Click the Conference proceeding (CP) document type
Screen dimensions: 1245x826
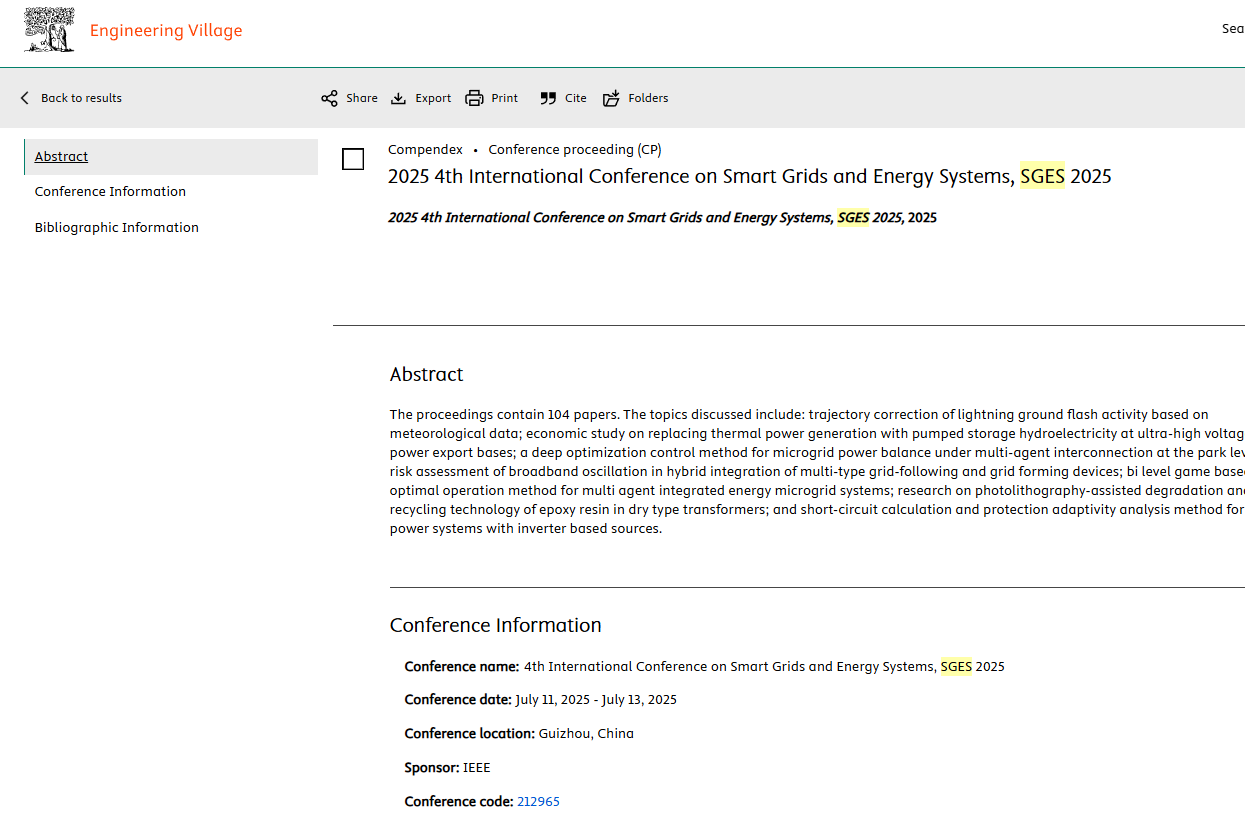tap(574, 150)
